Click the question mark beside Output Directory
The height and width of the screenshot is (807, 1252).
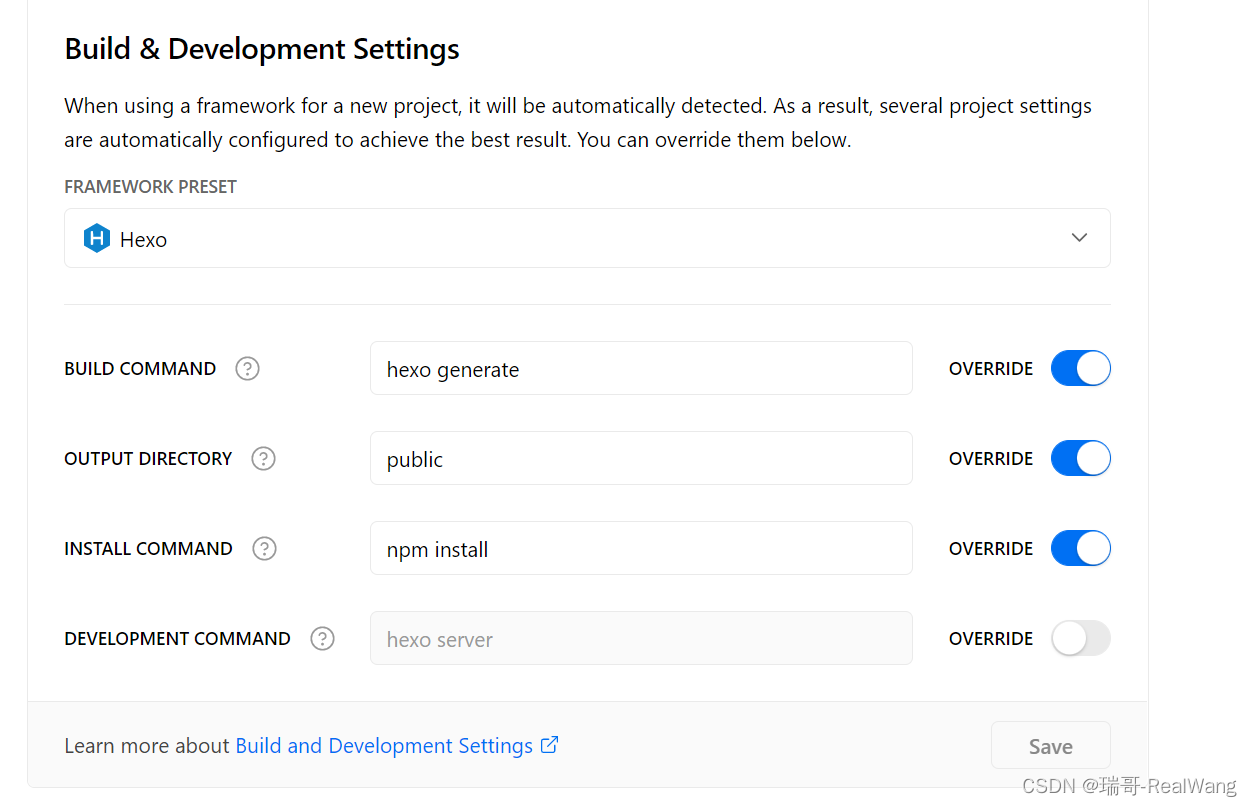pyautogui.click(x=263, y=458)
